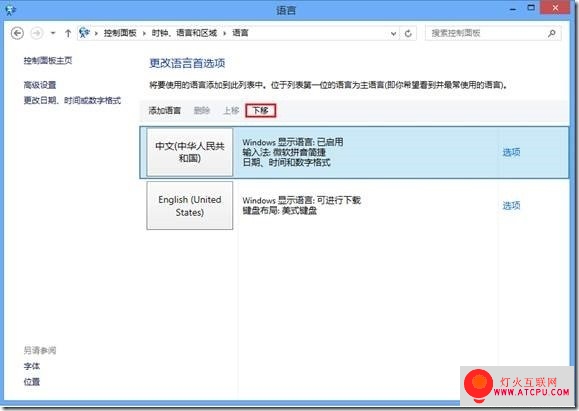The image size is (579, 411).
Task: Select the 中文(中华人民共和国) language tile
Action: point(190,152)
